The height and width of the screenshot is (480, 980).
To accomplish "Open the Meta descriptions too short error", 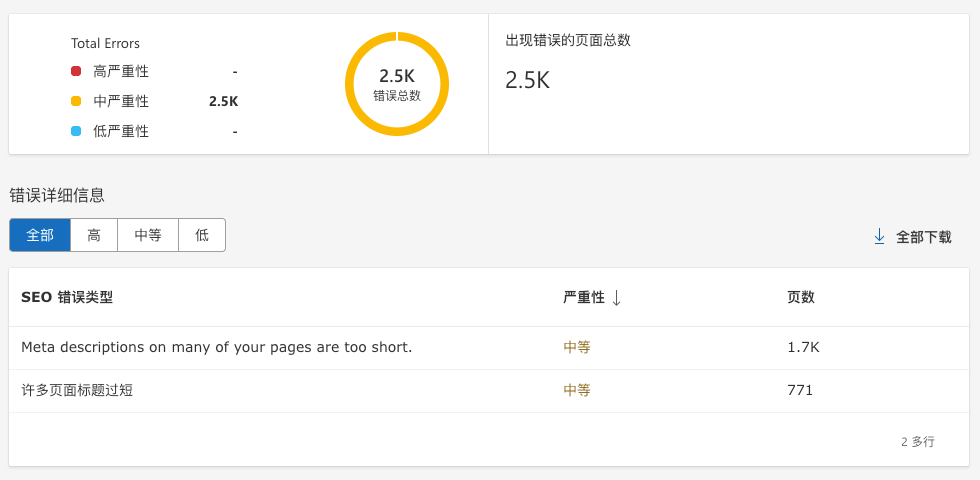I will pyautogui.click(x=216, y=347).
